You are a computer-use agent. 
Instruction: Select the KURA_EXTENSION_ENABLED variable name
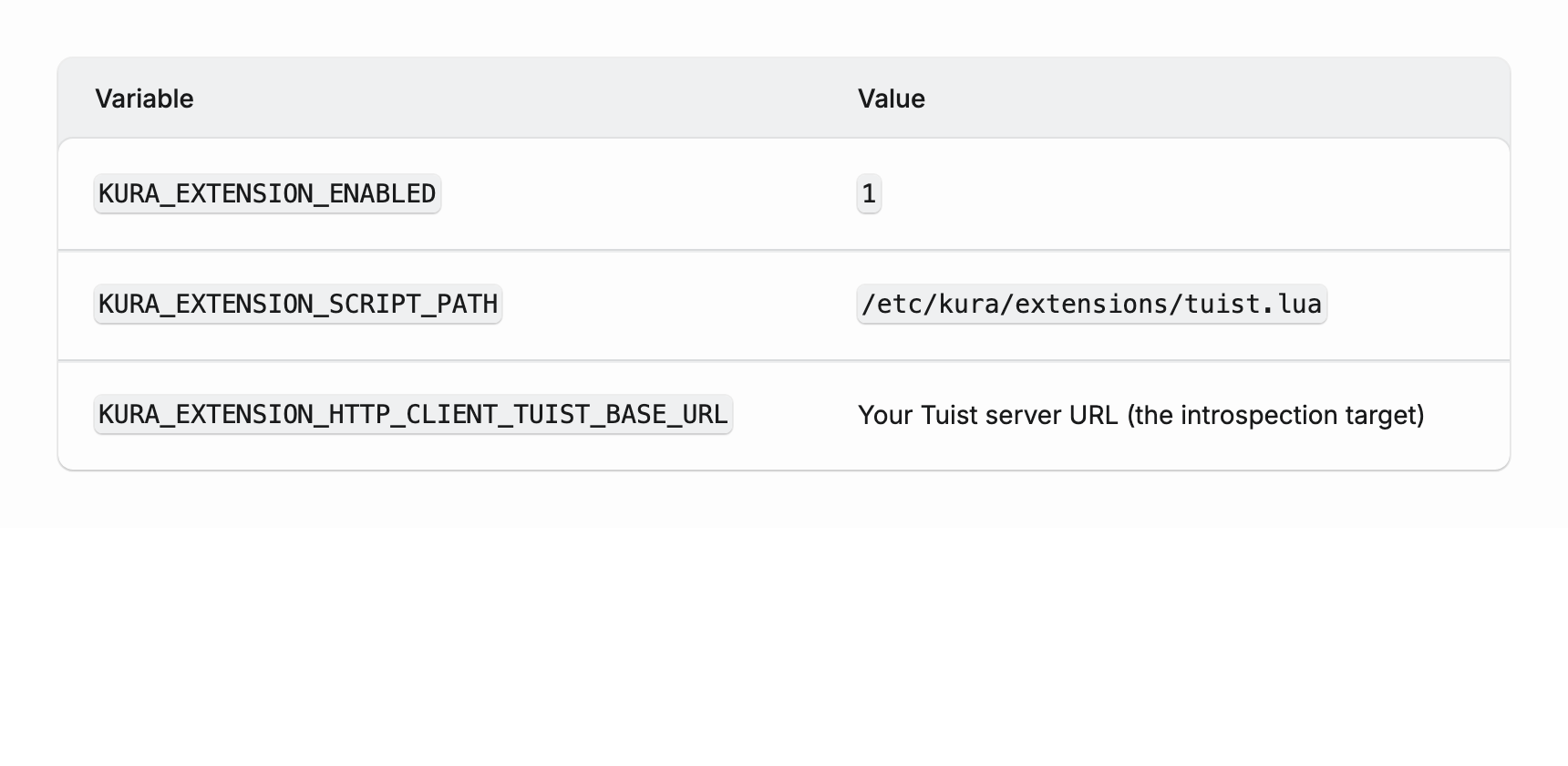click(267, 194)
